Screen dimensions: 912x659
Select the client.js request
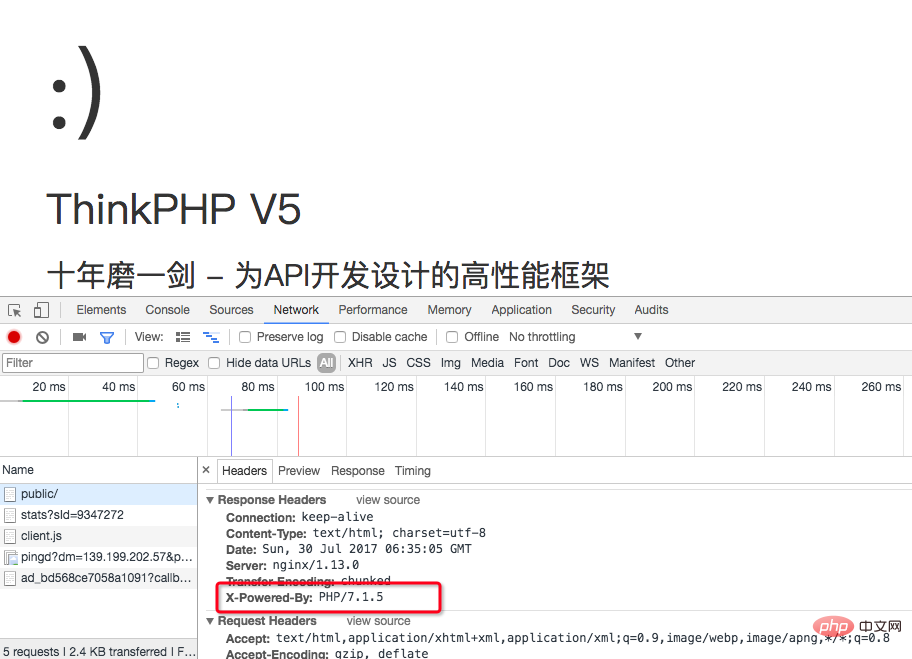99,536
